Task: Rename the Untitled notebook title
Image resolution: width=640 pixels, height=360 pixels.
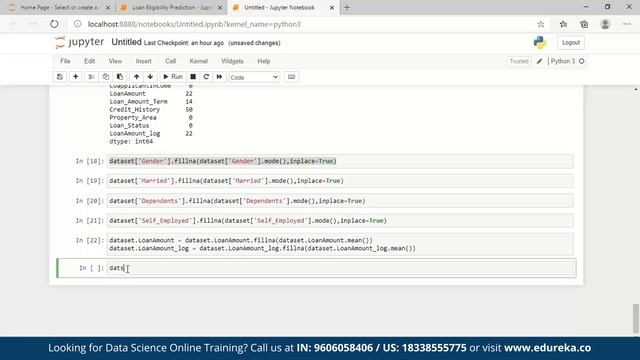Action: click(x=126, y=42)
